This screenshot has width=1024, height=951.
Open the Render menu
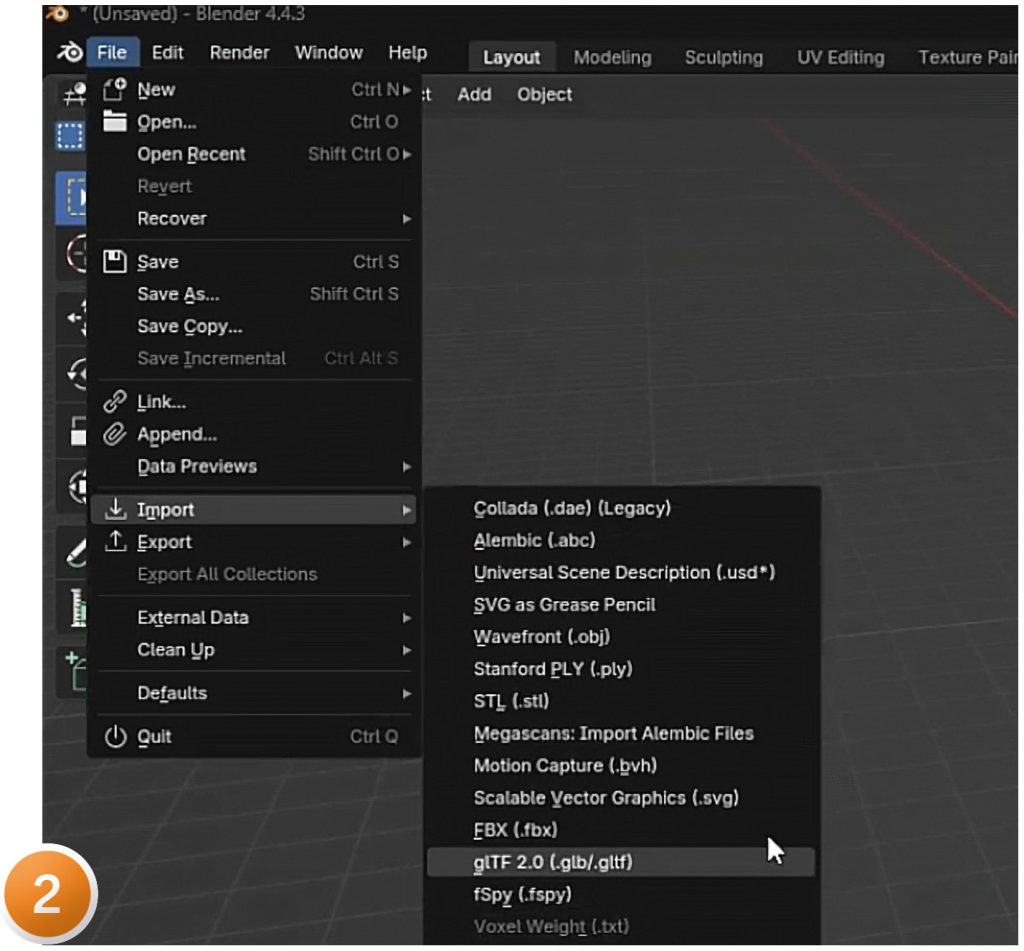(240, 52)
